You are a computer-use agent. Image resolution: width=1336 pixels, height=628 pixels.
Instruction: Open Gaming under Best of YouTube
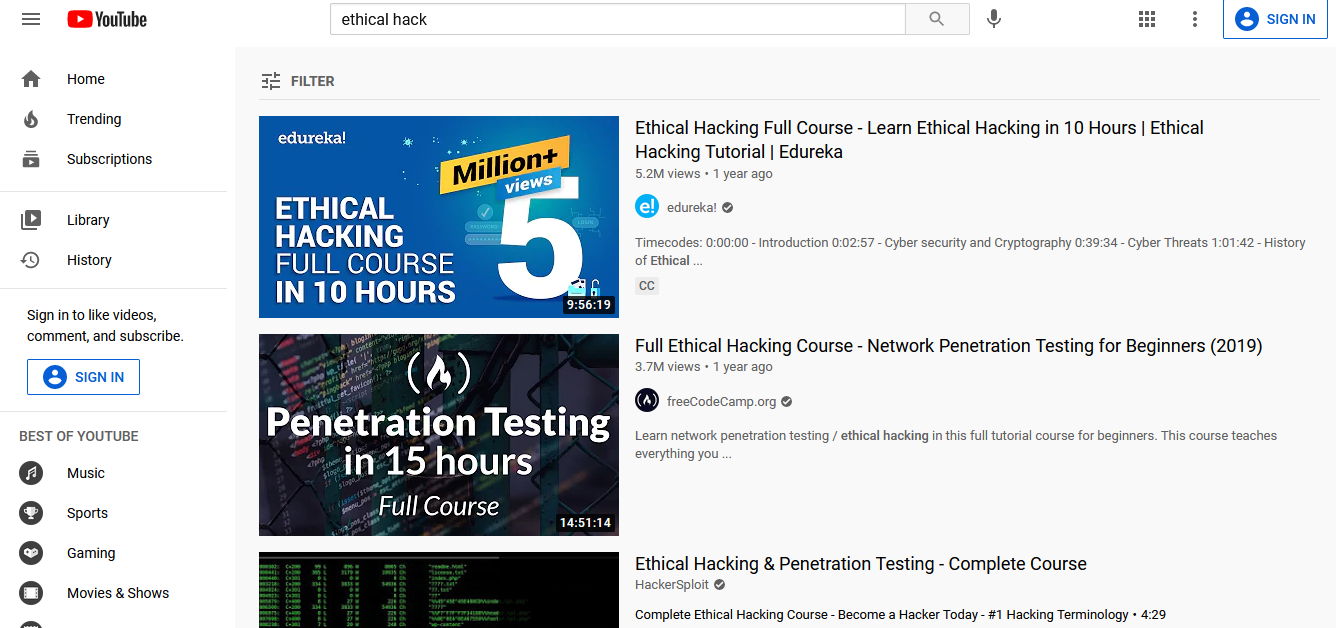(x=113, y=553)
